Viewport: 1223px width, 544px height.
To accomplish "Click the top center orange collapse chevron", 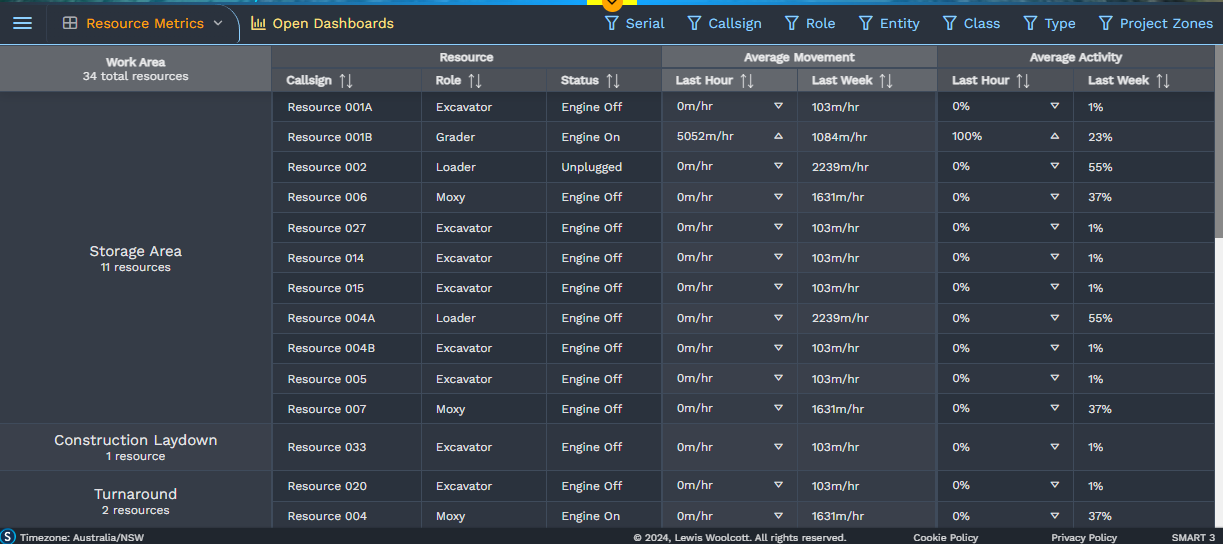I will coord(611,4).
